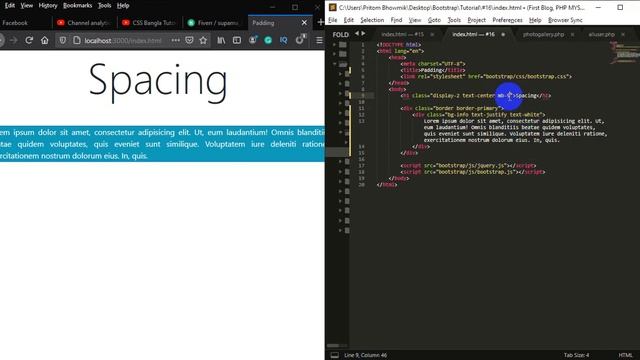Click the green Grammarly extension icon
The height and width of the screenshot is (360, 640).
pos(268,40)
